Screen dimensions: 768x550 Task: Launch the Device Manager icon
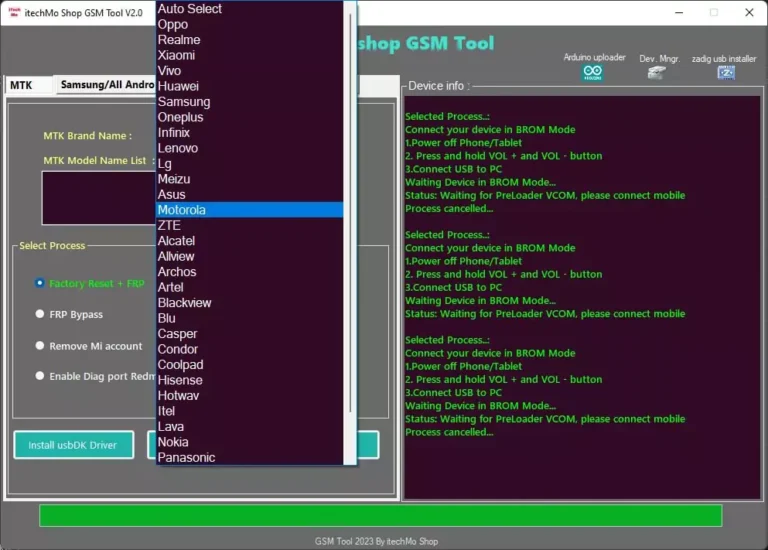pos(656,72)
